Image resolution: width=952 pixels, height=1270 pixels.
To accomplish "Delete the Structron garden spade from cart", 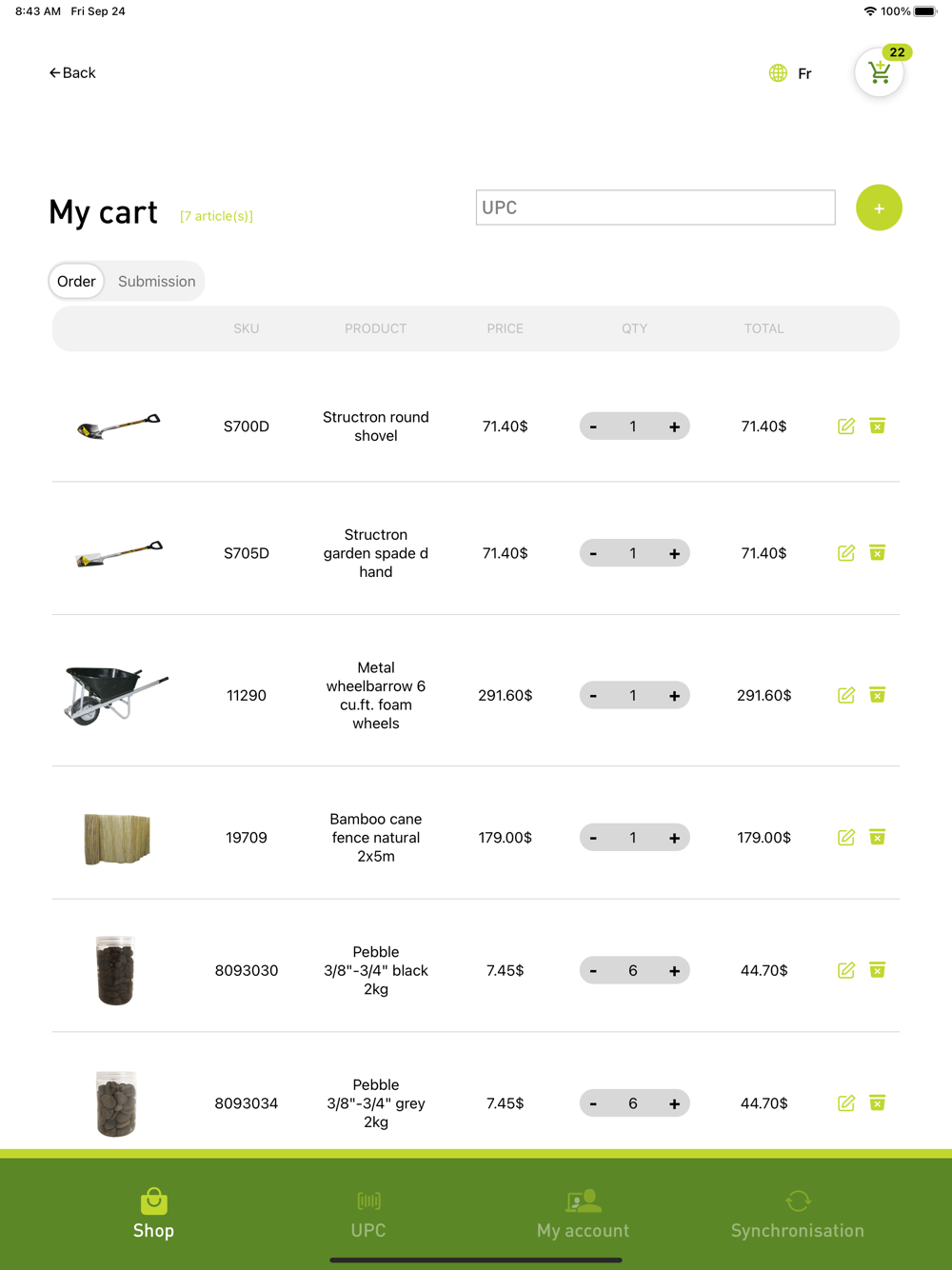I will 878,552.
